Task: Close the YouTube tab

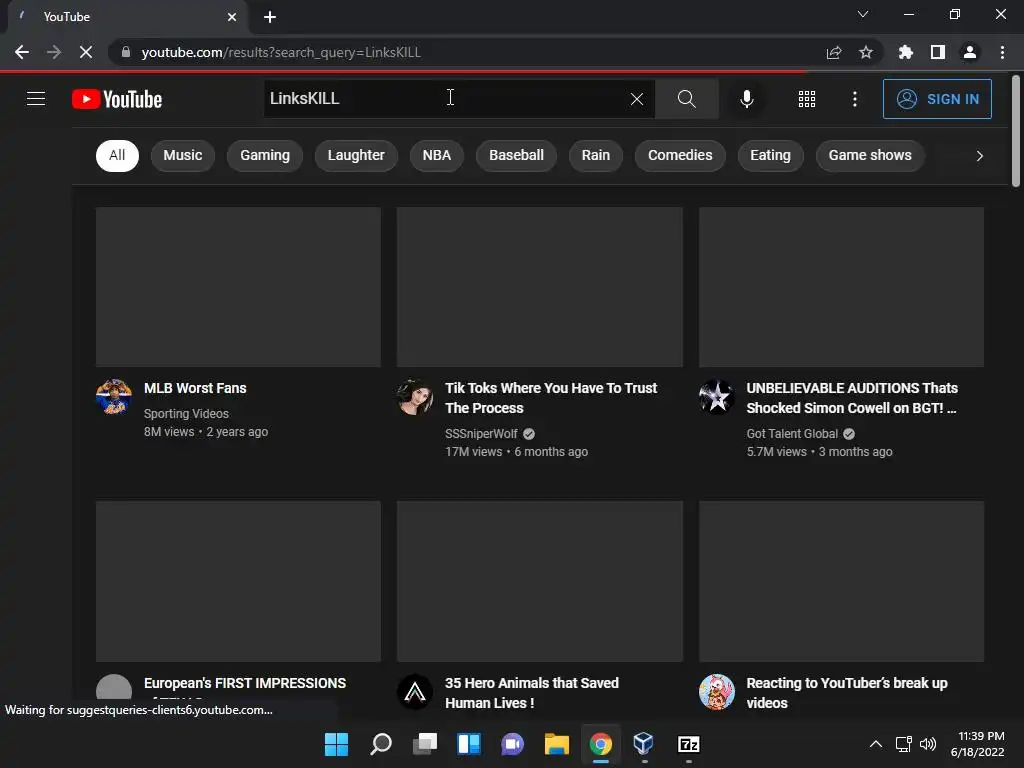Action: 232,17
